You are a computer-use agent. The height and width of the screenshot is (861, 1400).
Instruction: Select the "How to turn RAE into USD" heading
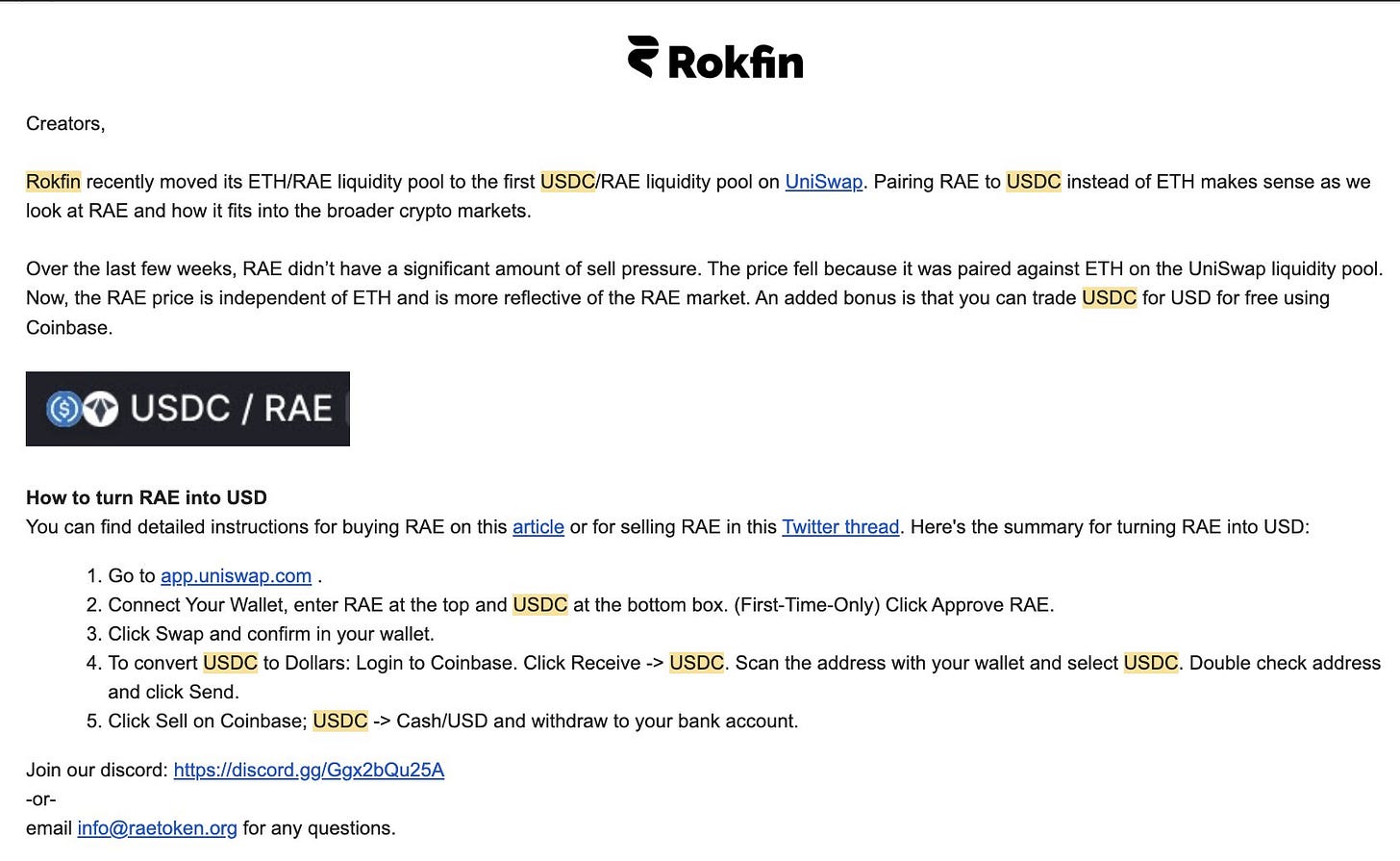point(146,498)
